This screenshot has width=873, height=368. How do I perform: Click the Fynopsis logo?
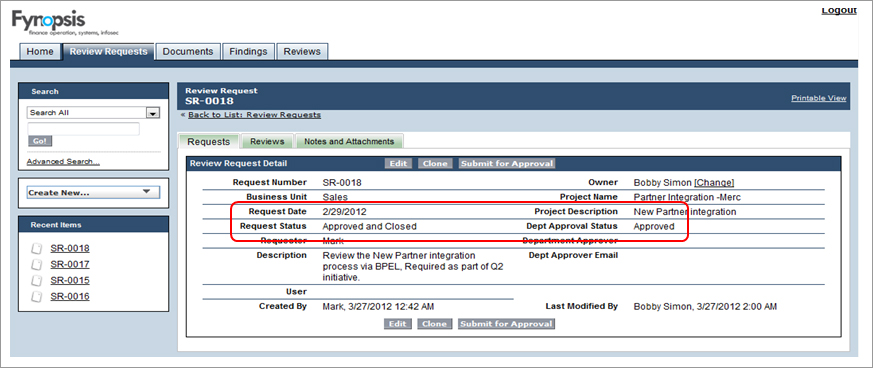click(x=64, y=23)
